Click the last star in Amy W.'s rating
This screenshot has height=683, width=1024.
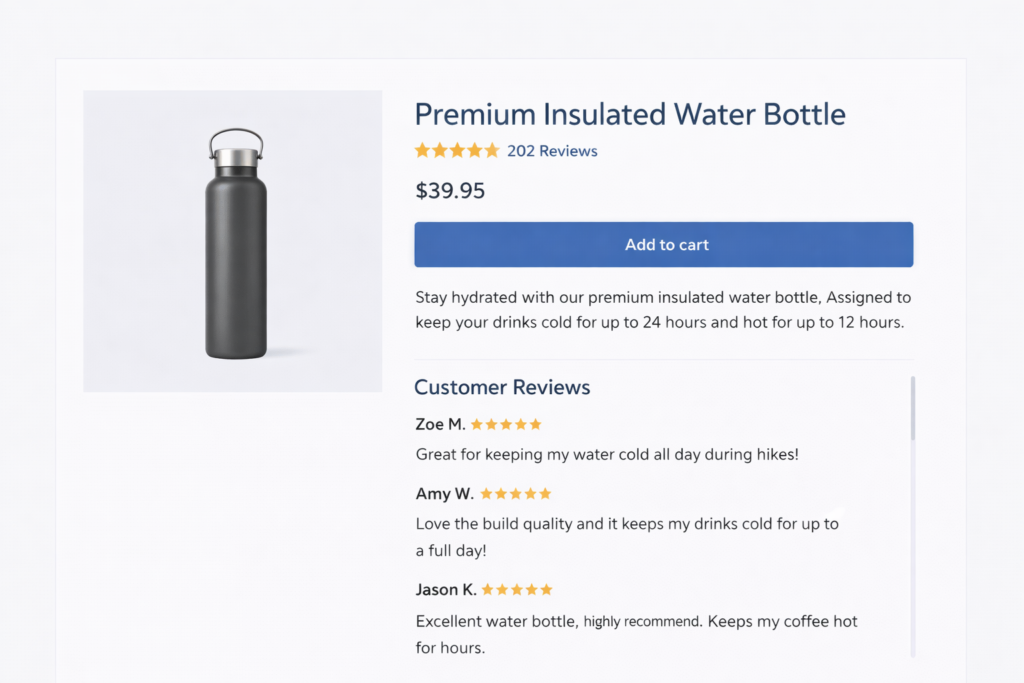[x=548, y=493]
